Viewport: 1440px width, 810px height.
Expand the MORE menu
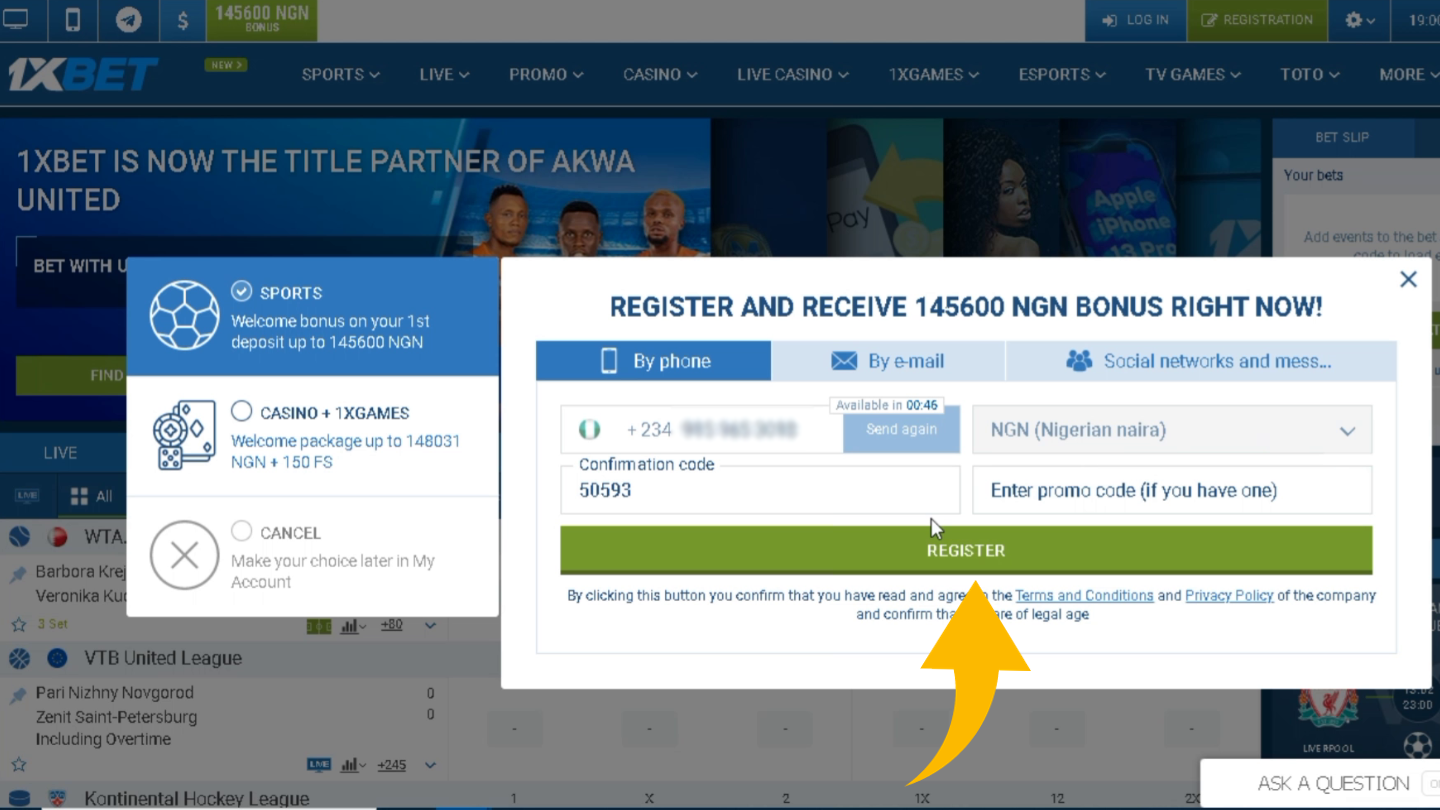point(1408,75)
